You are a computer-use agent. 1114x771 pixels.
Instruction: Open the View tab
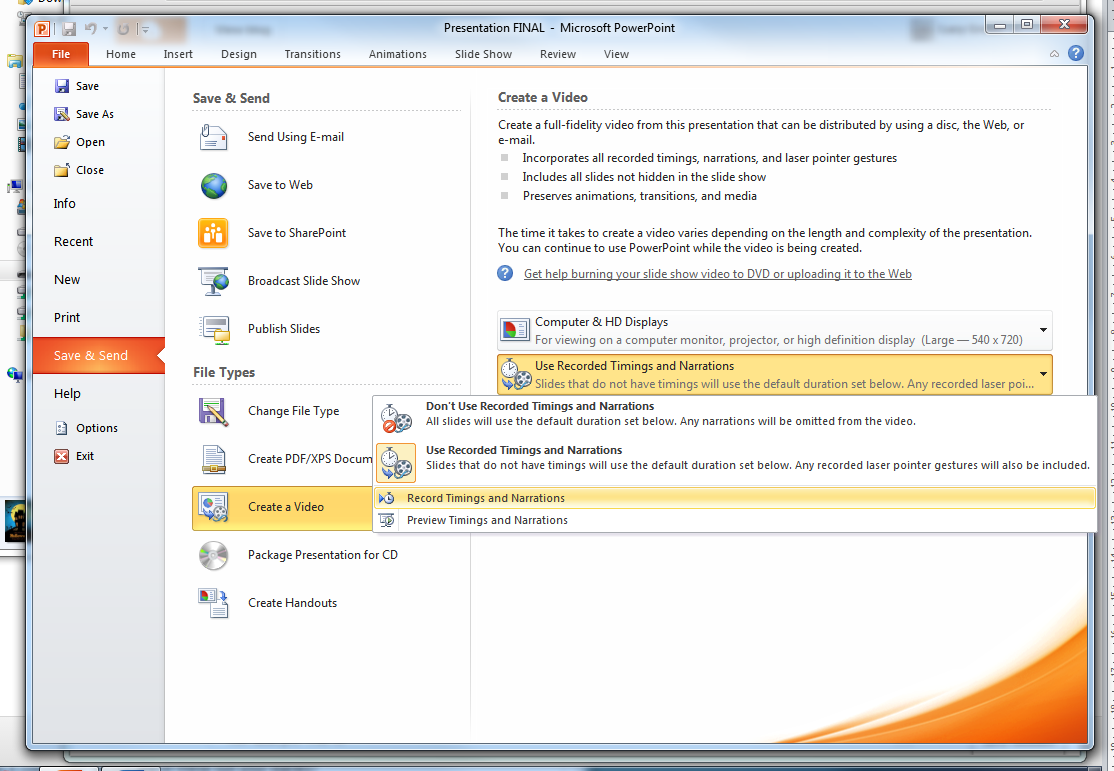click(x=616, y=54)
